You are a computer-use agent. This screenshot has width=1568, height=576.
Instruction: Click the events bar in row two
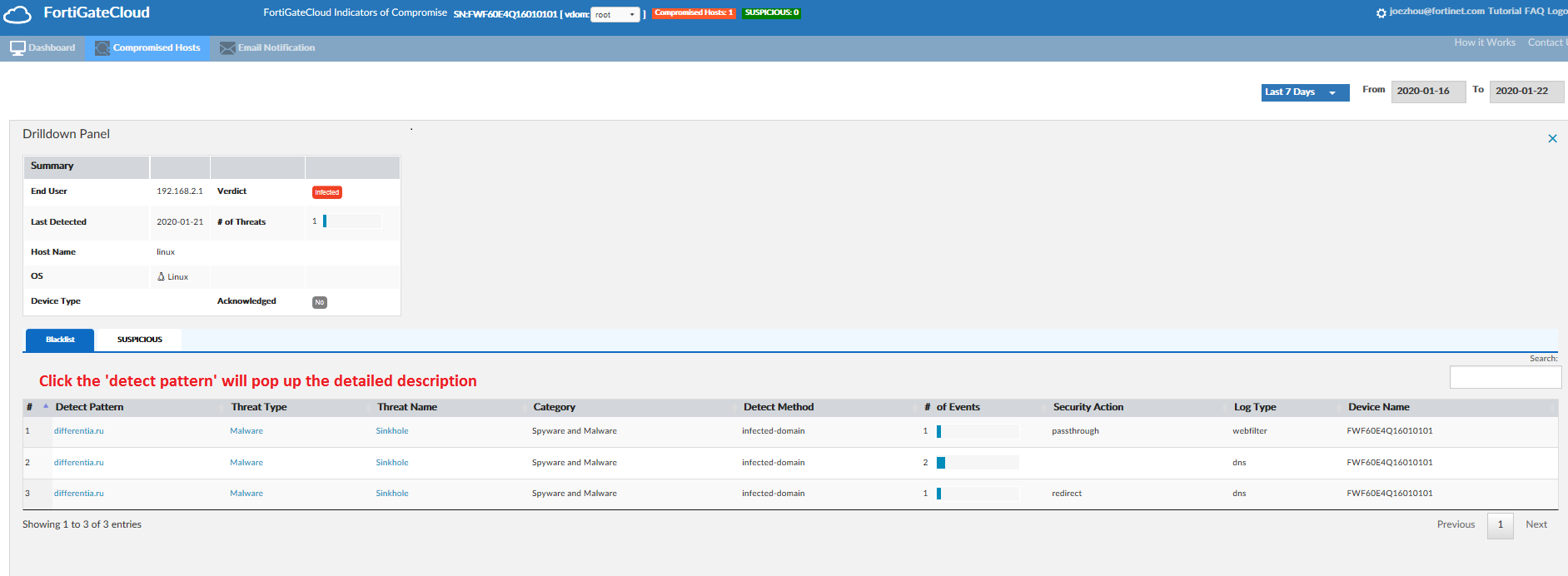pyautogui.click(x=941, y=463)
